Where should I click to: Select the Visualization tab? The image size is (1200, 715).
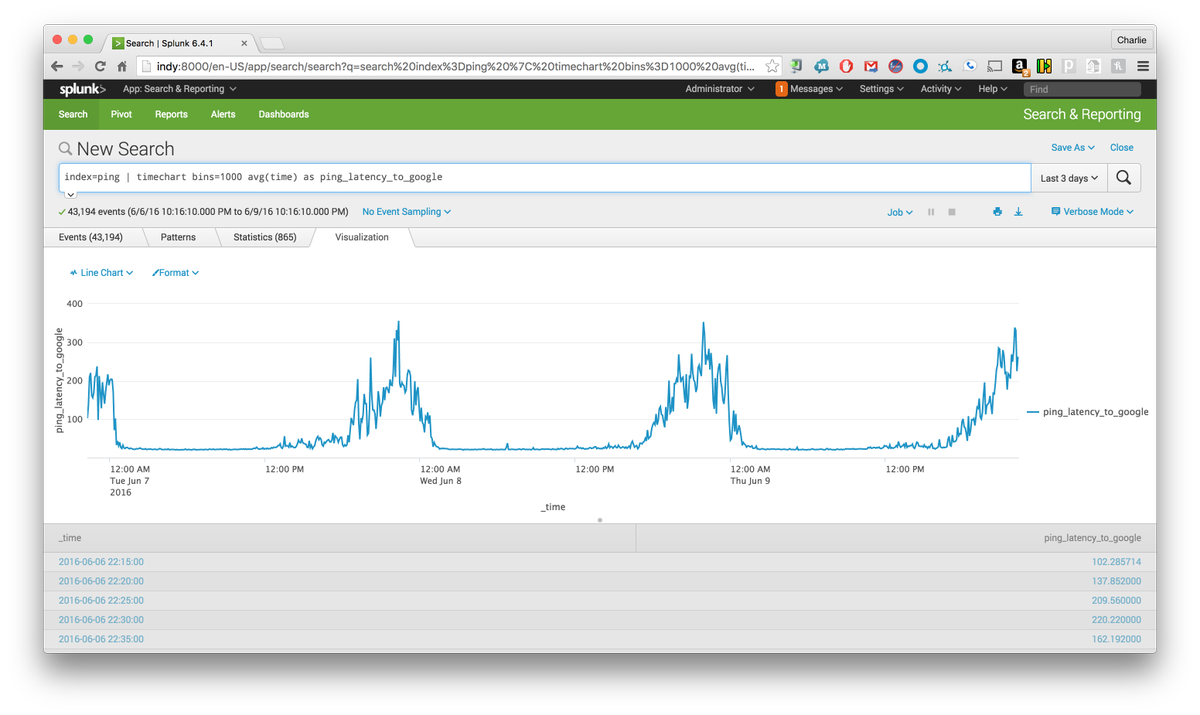[x=362, y=237]
